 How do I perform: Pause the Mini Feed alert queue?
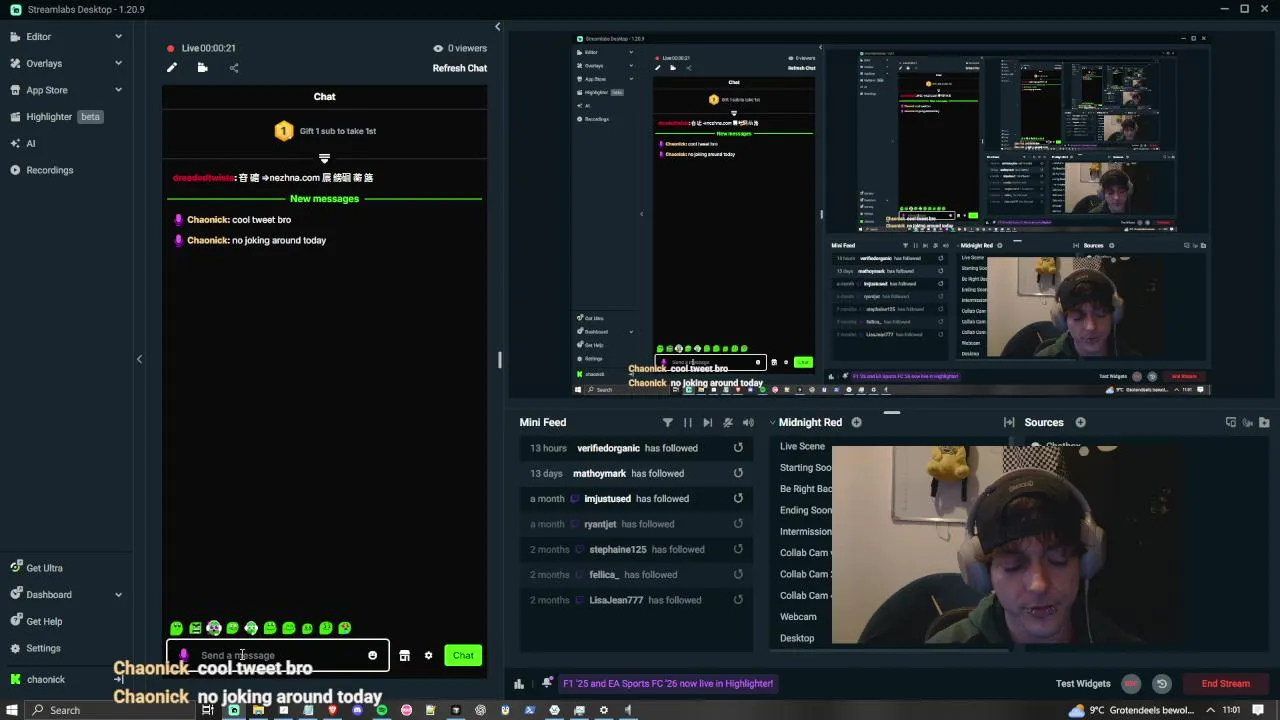coord(687,422)
